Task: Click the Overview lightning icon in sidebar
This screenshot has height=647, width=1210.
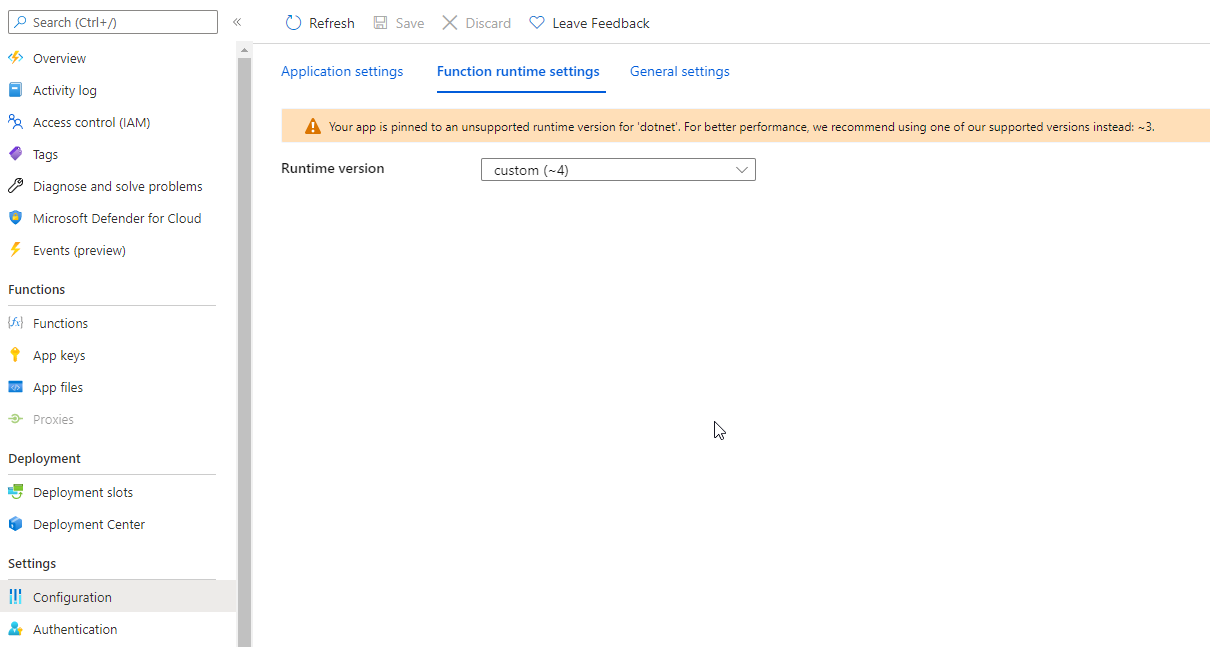Action: point(15,58)
